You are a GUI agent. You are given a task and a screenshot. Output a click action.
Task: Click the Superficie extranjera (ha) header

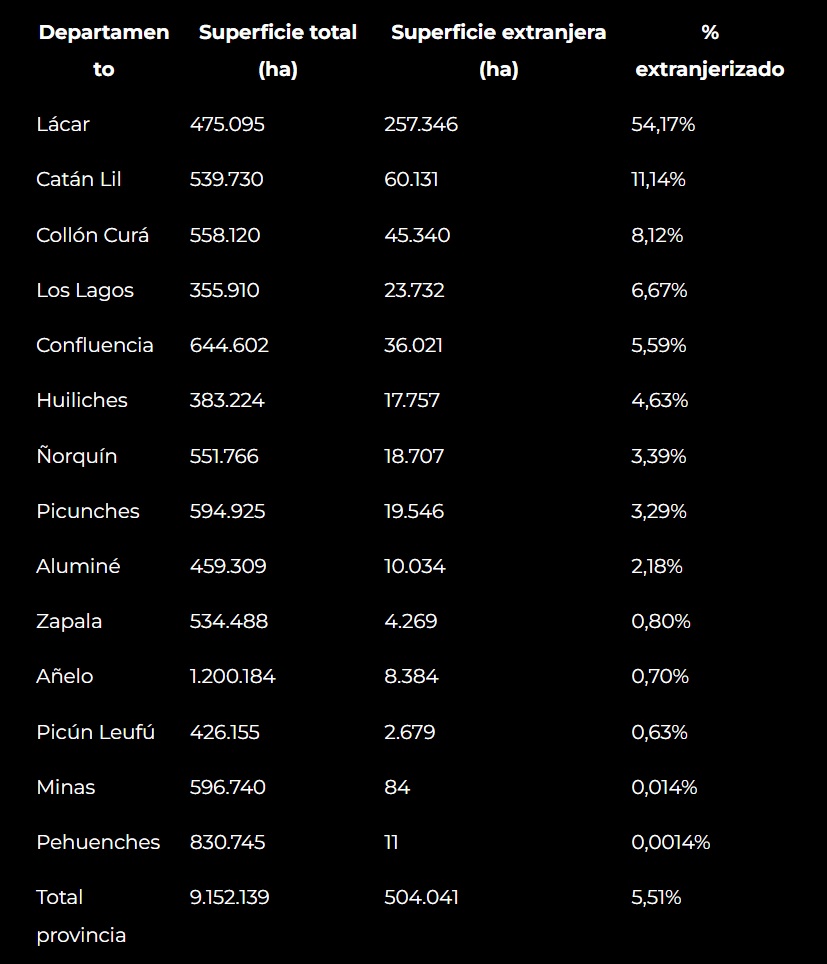(498, 50)
